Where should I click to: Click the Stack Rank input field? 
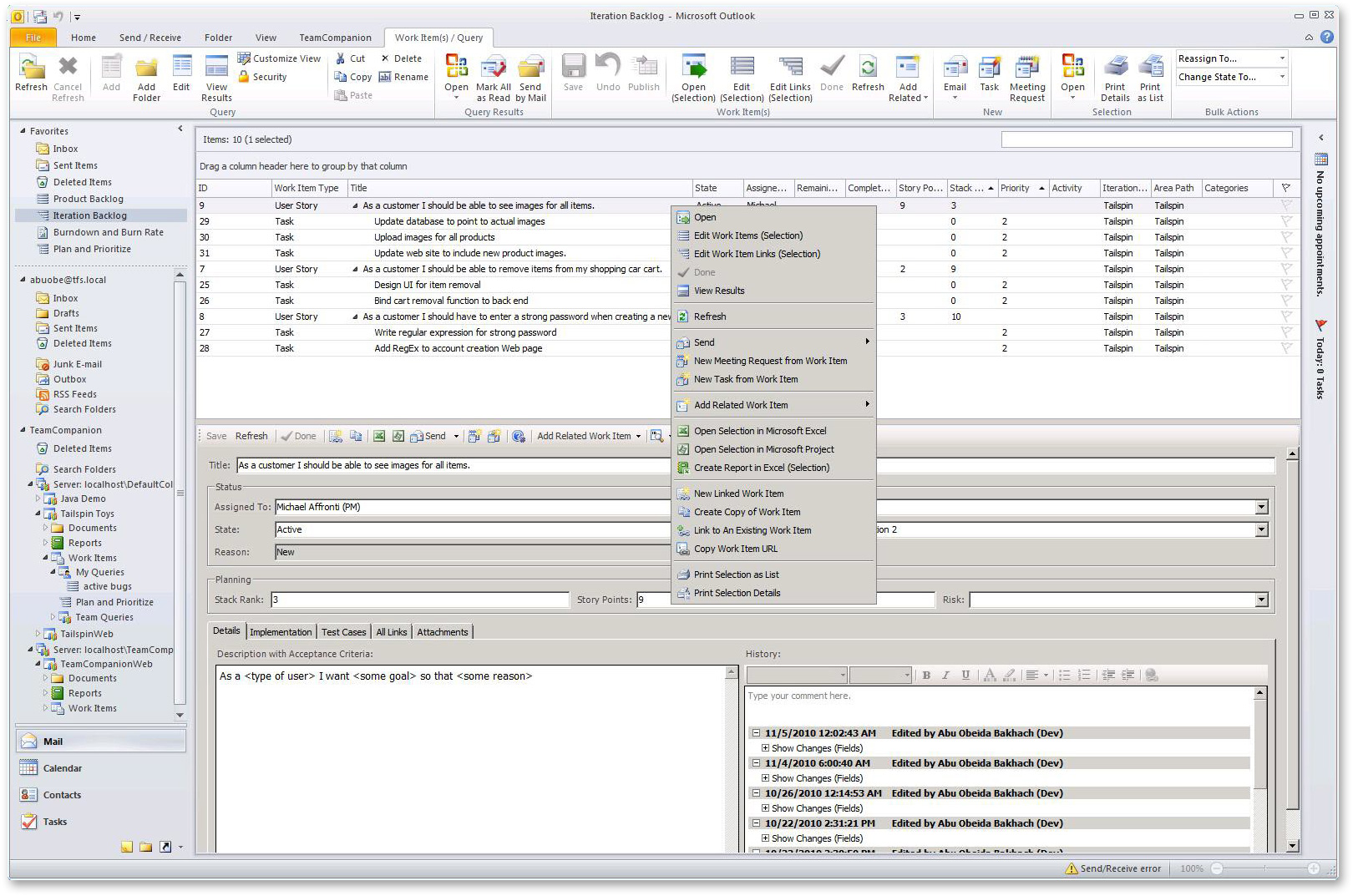(419, 600)
